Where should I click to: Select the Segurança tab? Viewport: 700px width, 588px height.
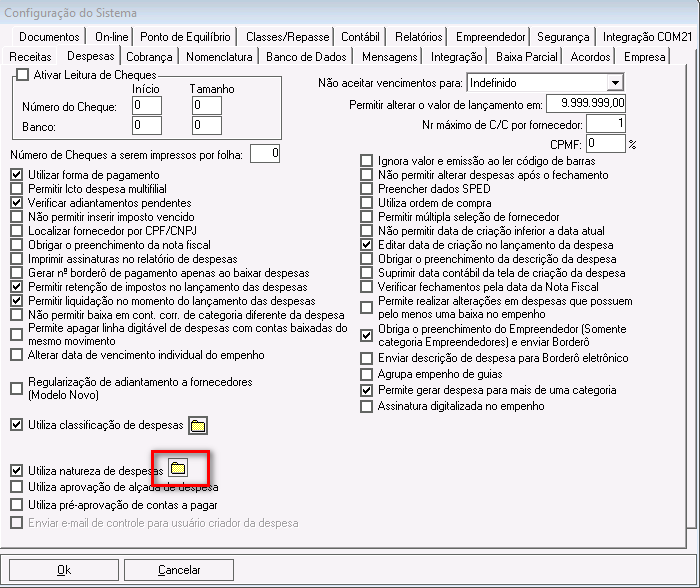click(563, 37)
